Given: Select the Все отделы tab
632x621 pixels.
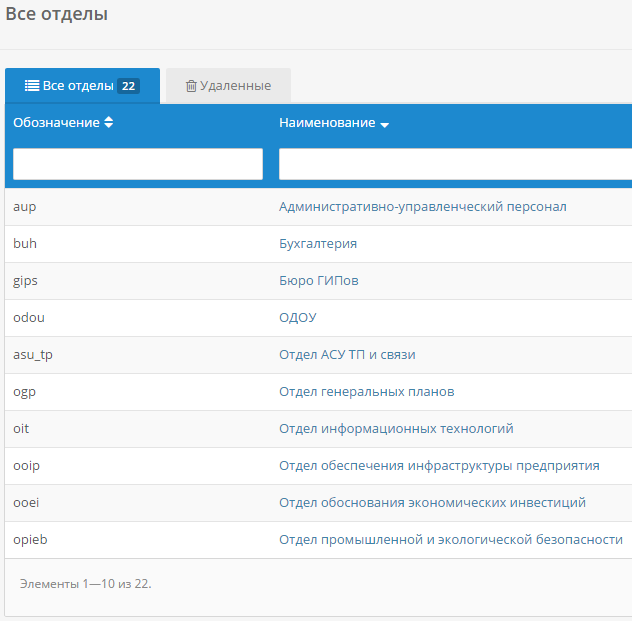Looking at the screenshot, I should pos(78,86).
